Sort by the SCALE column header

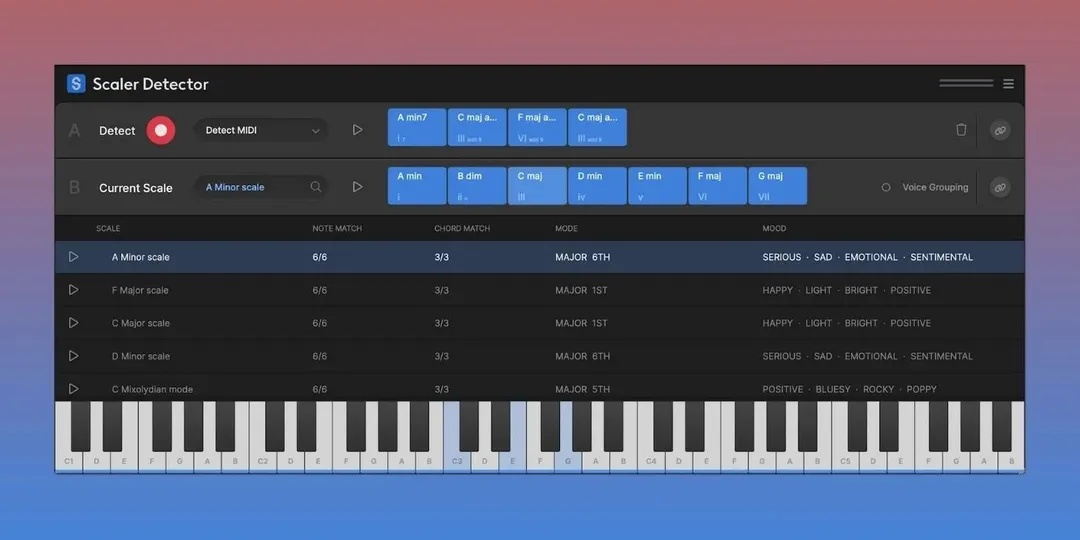tap(108, 229)
